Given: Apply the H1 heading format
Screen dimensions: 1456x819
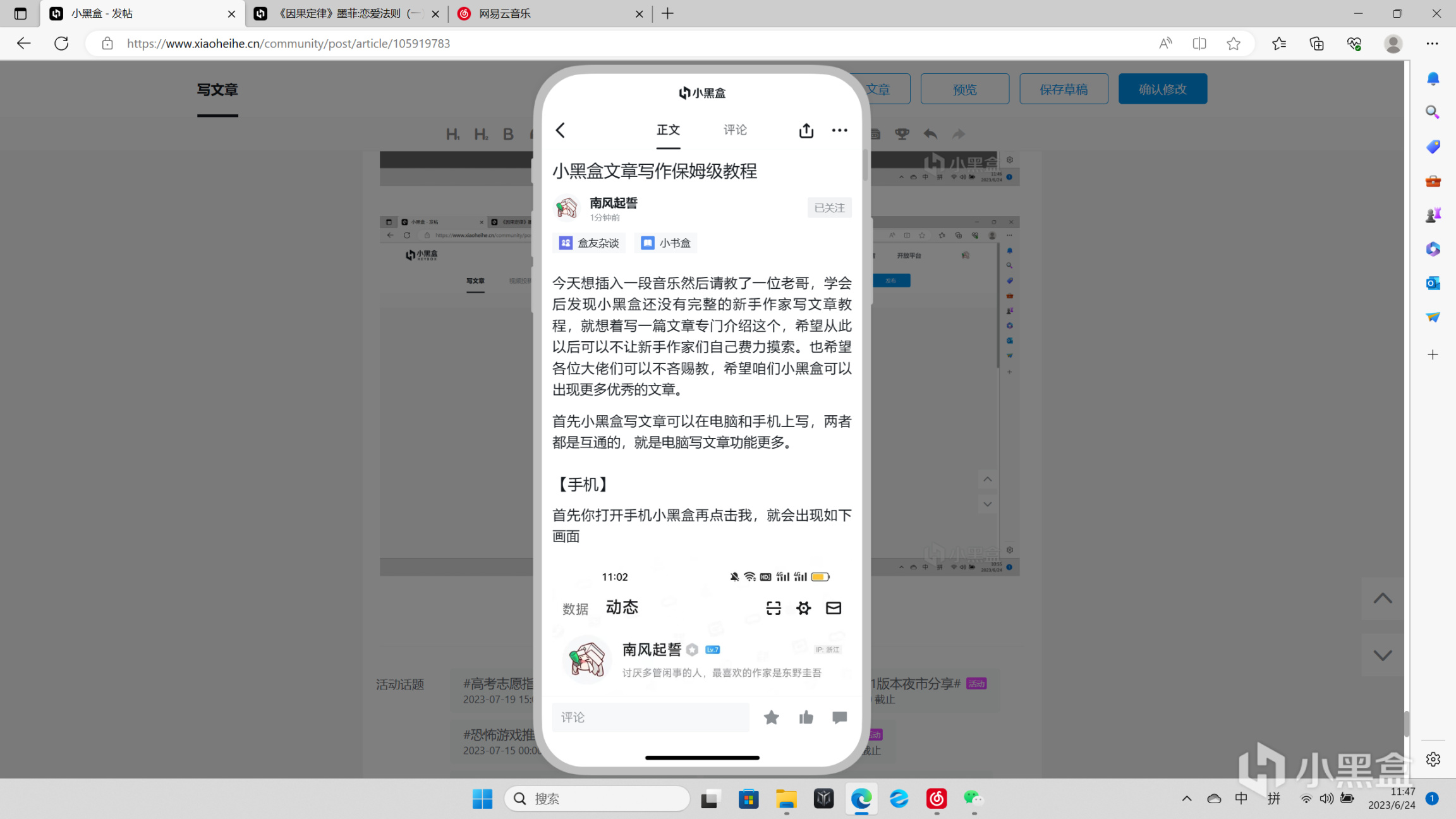Looking at the screenshot, I should click(x=452, y=134).
